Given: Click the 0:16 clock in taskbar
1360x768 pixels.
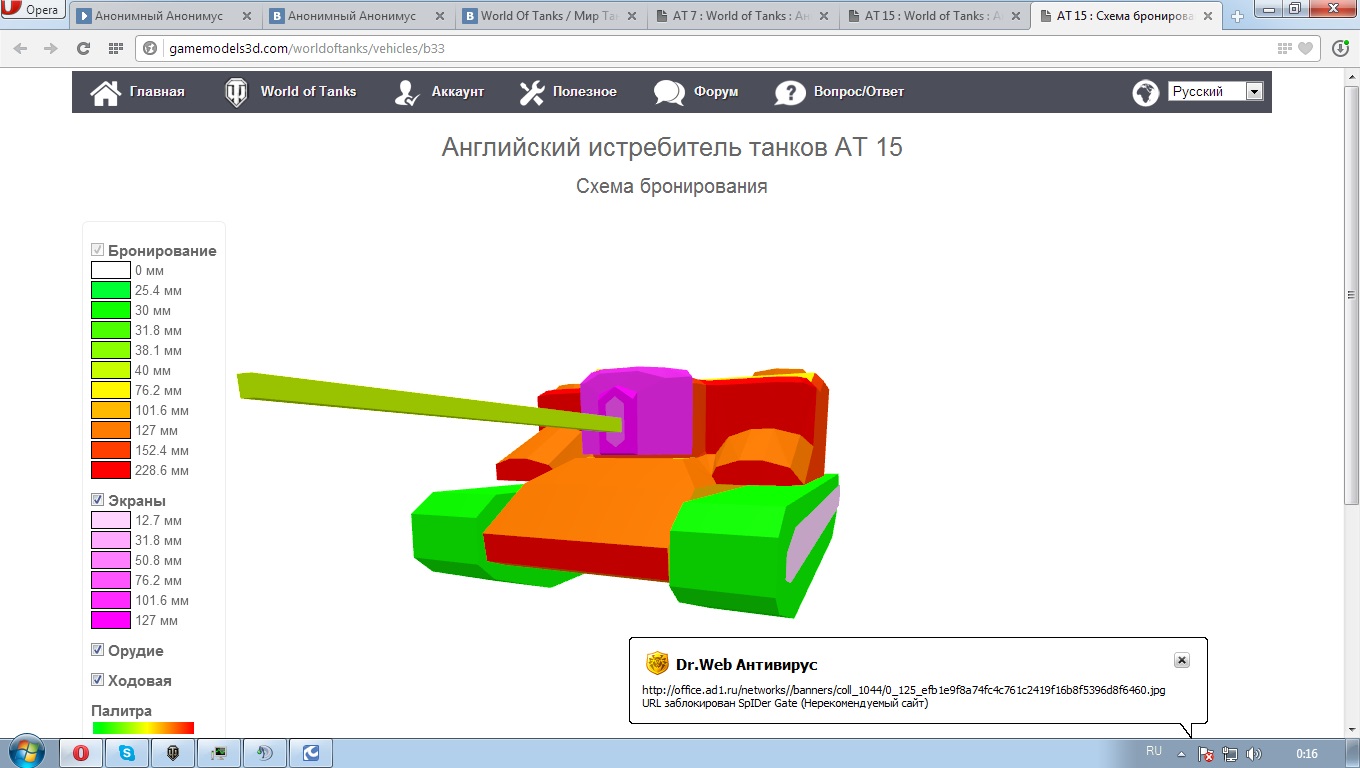Looking at the screenshot, I should click(x=1306, y=753).
